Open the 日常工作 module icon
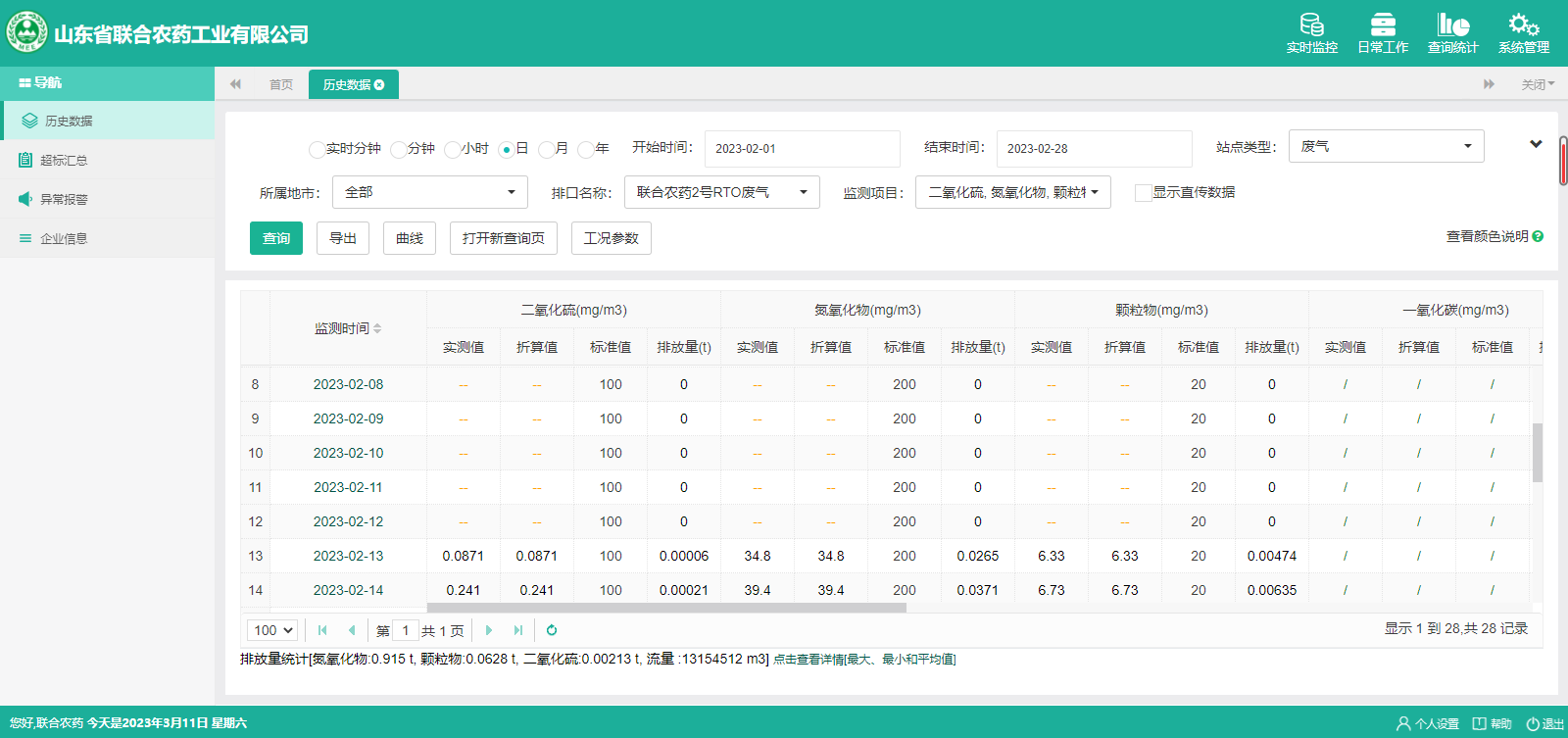 point(1383,25)
